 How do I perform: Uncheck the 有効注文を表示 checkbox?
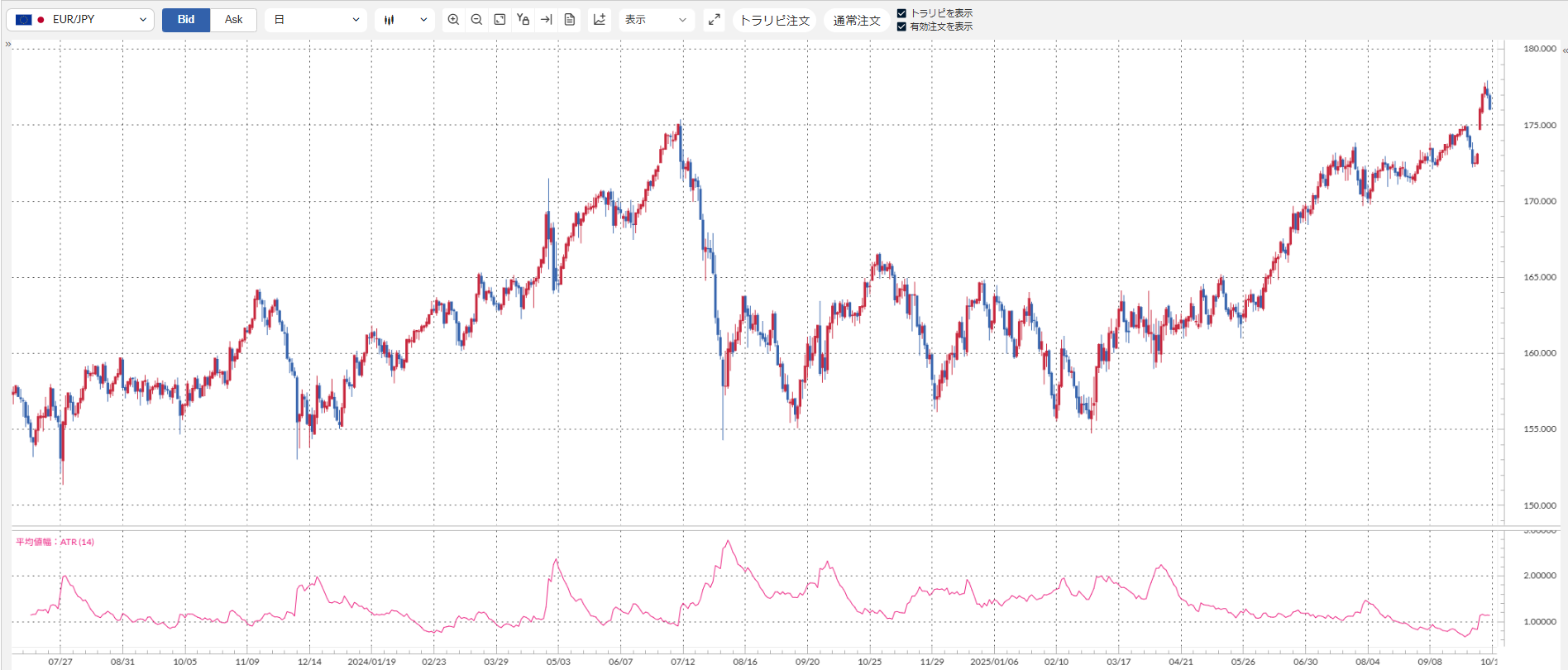pyautogui.click(x=901, y=26)
